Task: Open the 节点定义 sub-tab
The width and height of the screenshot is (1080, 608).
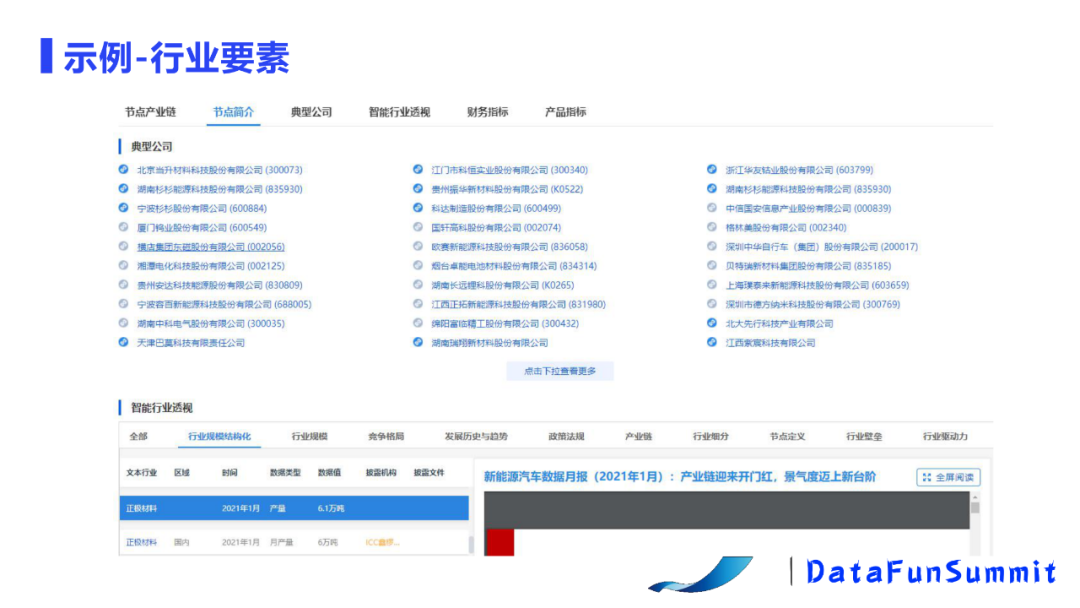Action: (787, 437)
